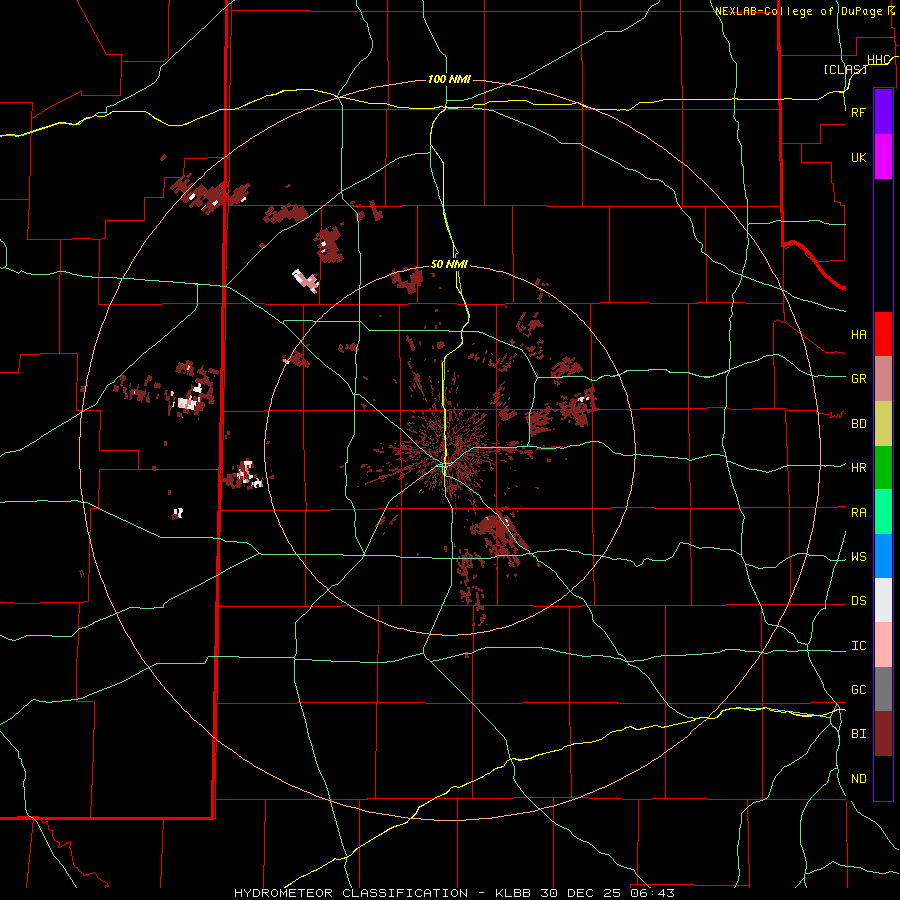Click the DS legend label
The height and width of the screenshot is (900, 900).
[x=858, y=601]
